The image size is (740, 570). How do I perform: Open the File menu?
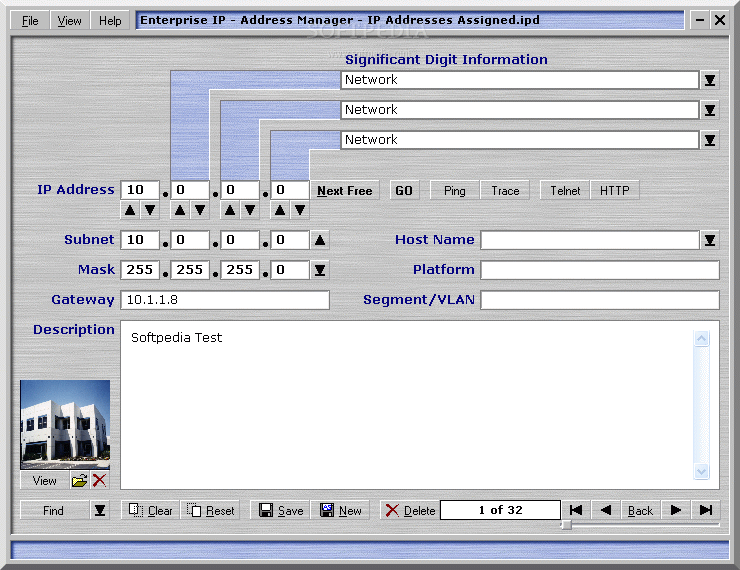[30, 21]
